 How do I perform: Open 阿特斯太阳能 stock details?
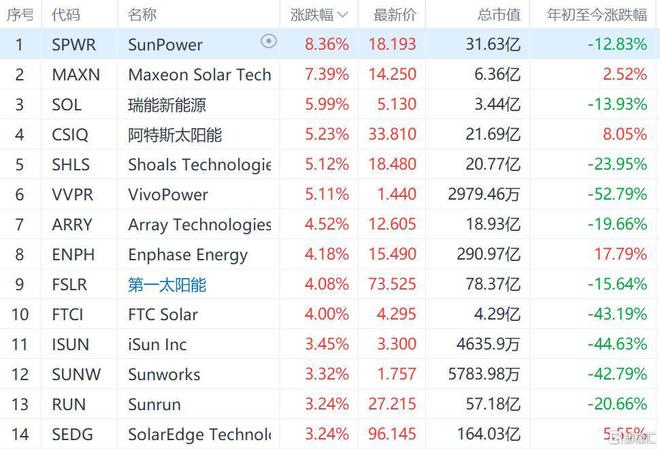[175, 135]
